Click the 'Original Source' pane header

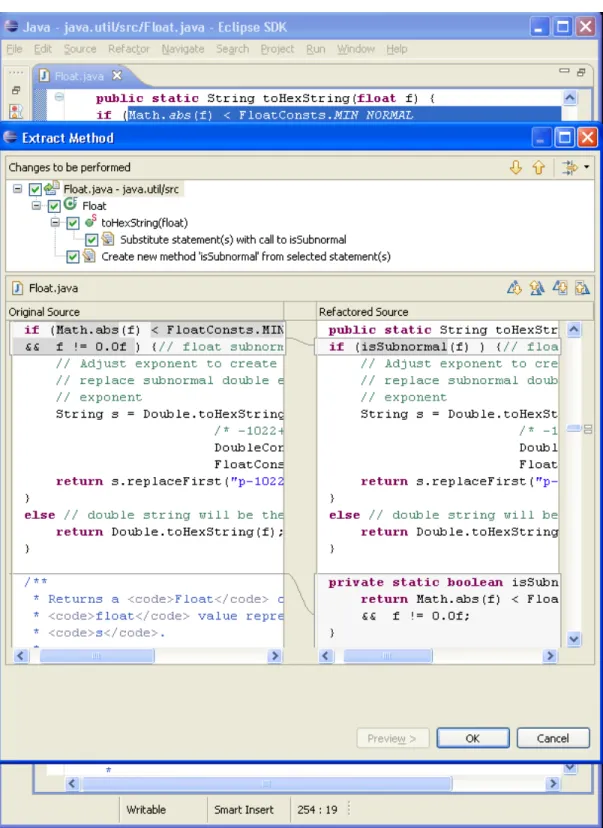44,312
